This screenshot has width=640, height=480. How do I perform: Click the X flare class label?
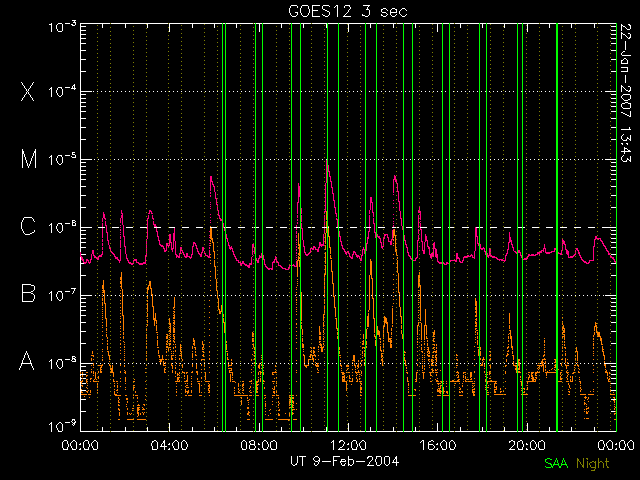[x=28, y=91]
